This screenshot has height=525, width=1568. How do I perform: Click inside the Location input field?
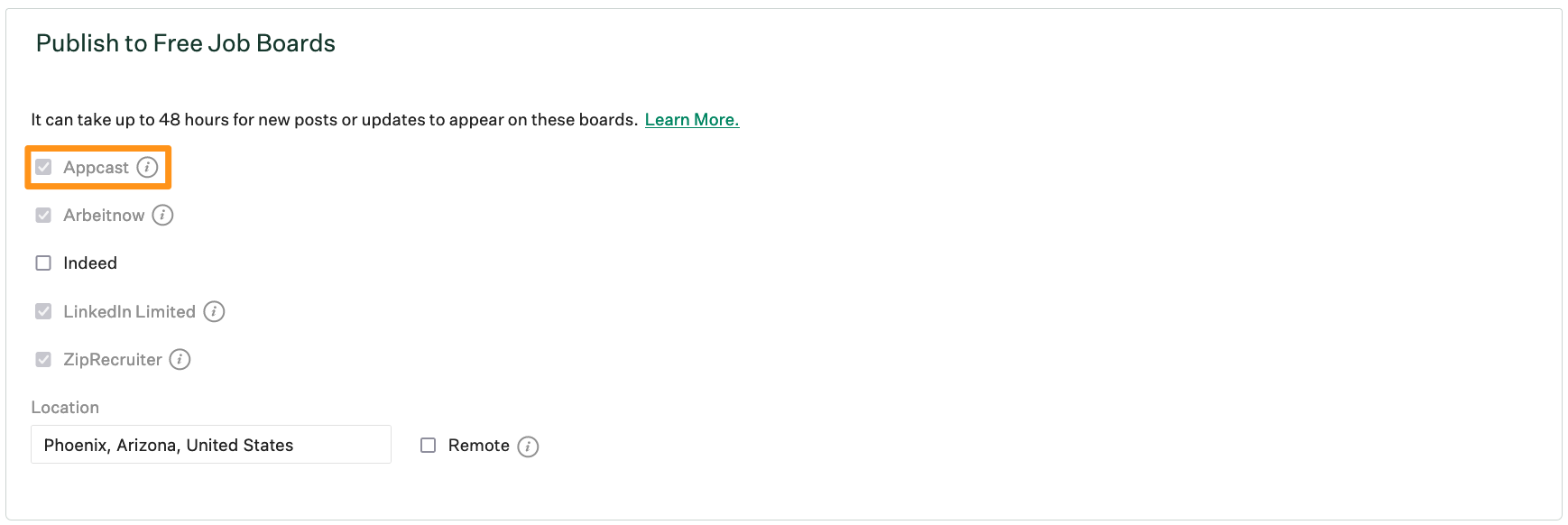click(x=210, y=444)
